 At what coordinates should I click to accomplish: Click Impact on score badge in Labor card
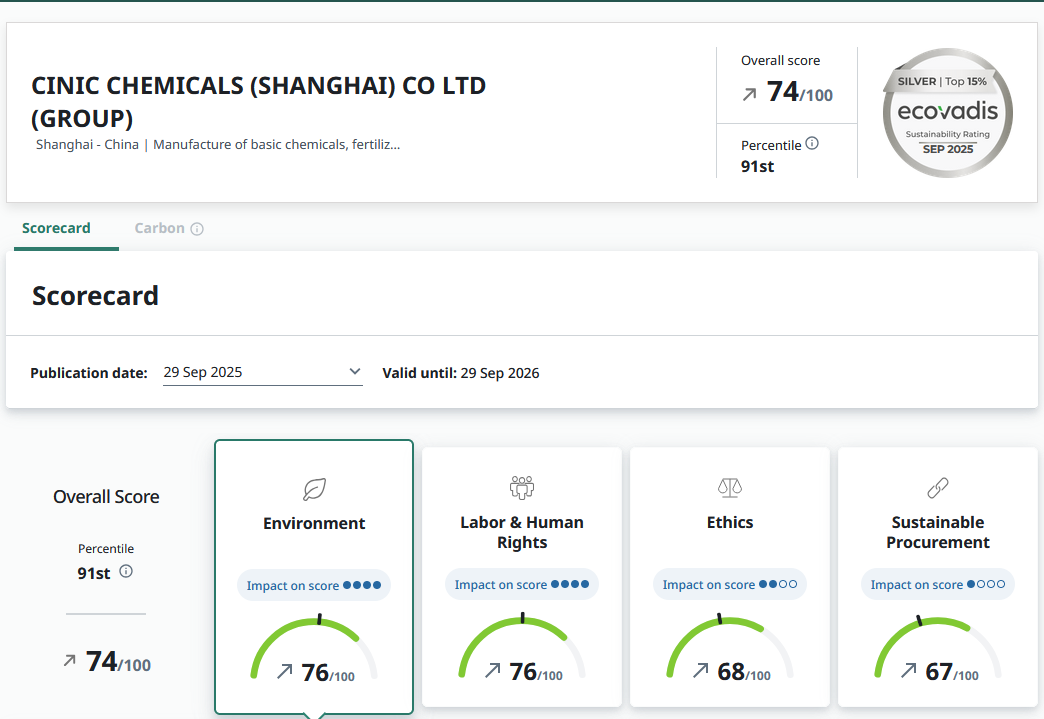pyautogui.click(x=521, y=585)
